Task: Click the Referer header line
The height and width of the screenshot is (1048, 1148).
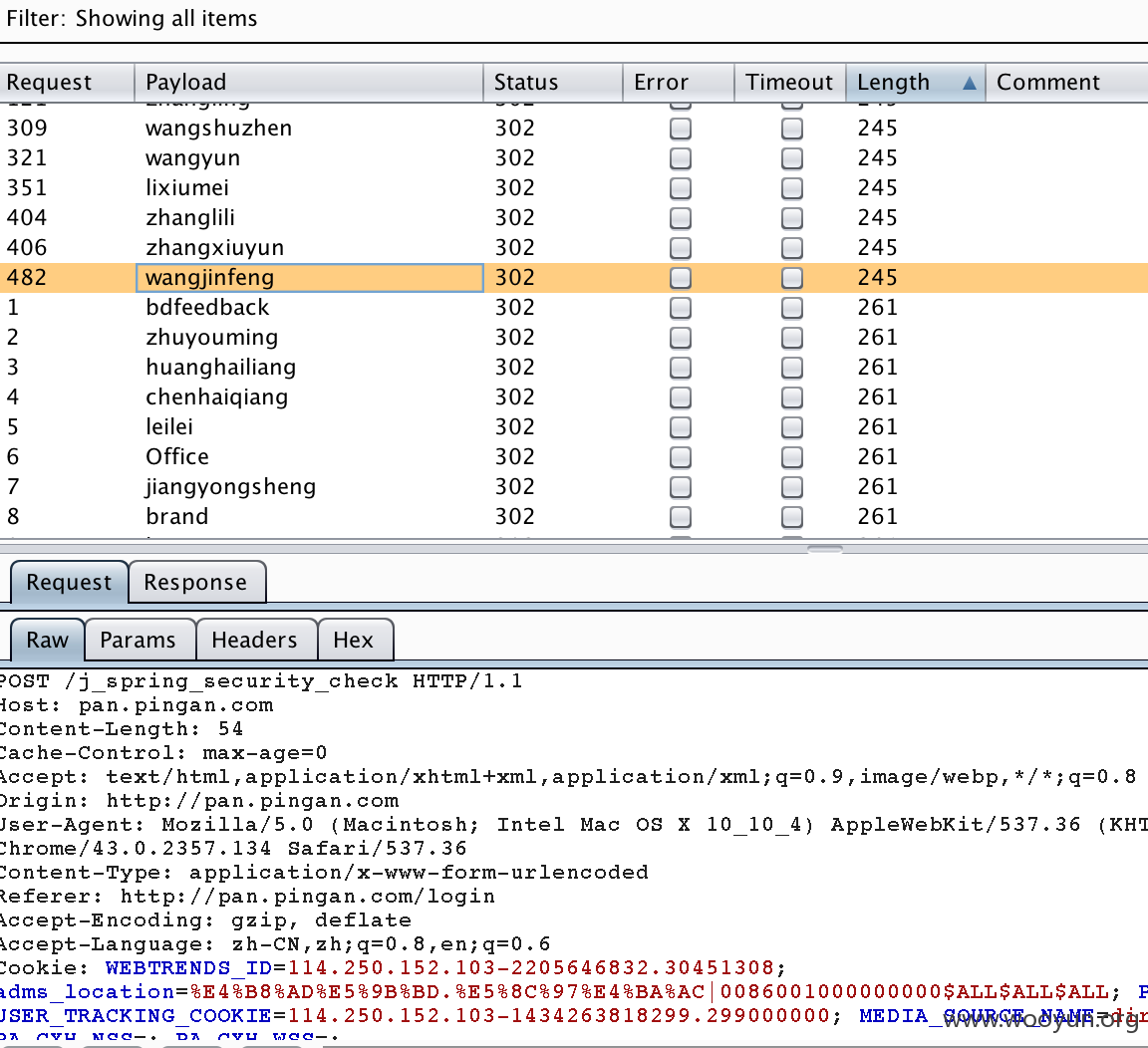Action: pos(247,897)
